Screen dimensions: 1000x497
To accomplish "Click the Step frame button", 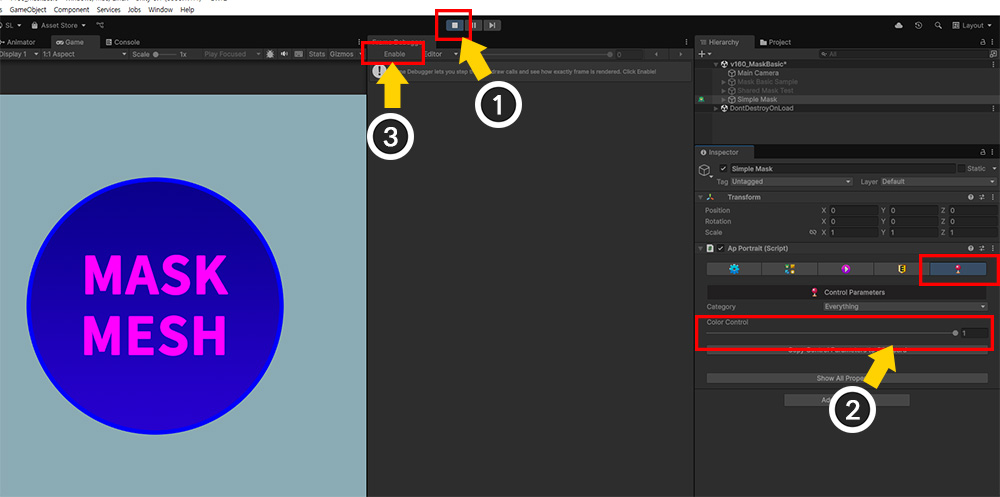I will click(492, 26).
